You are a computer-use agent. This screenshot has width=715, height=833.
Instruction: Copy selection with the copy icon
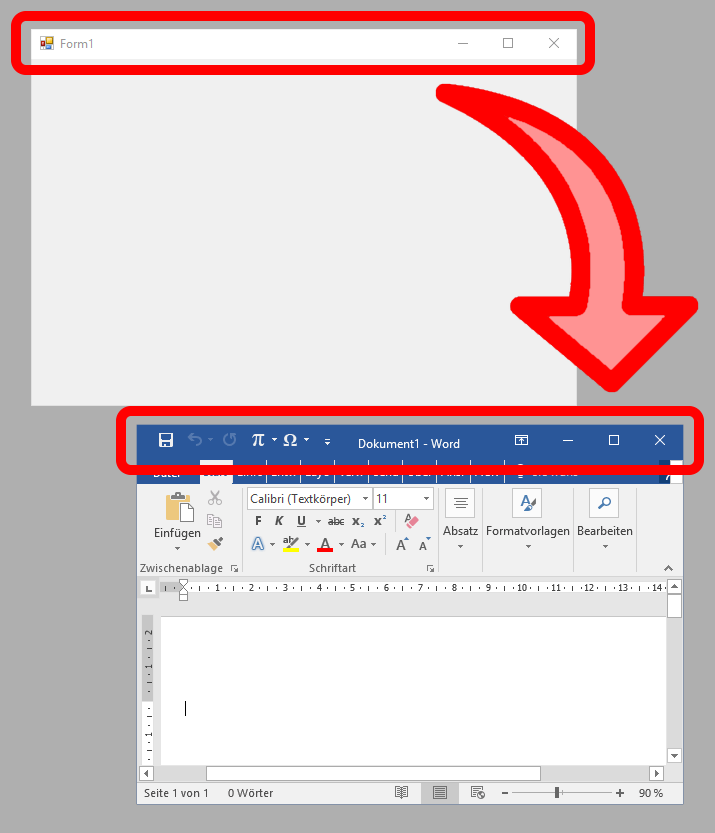click(x=215, y=521)
